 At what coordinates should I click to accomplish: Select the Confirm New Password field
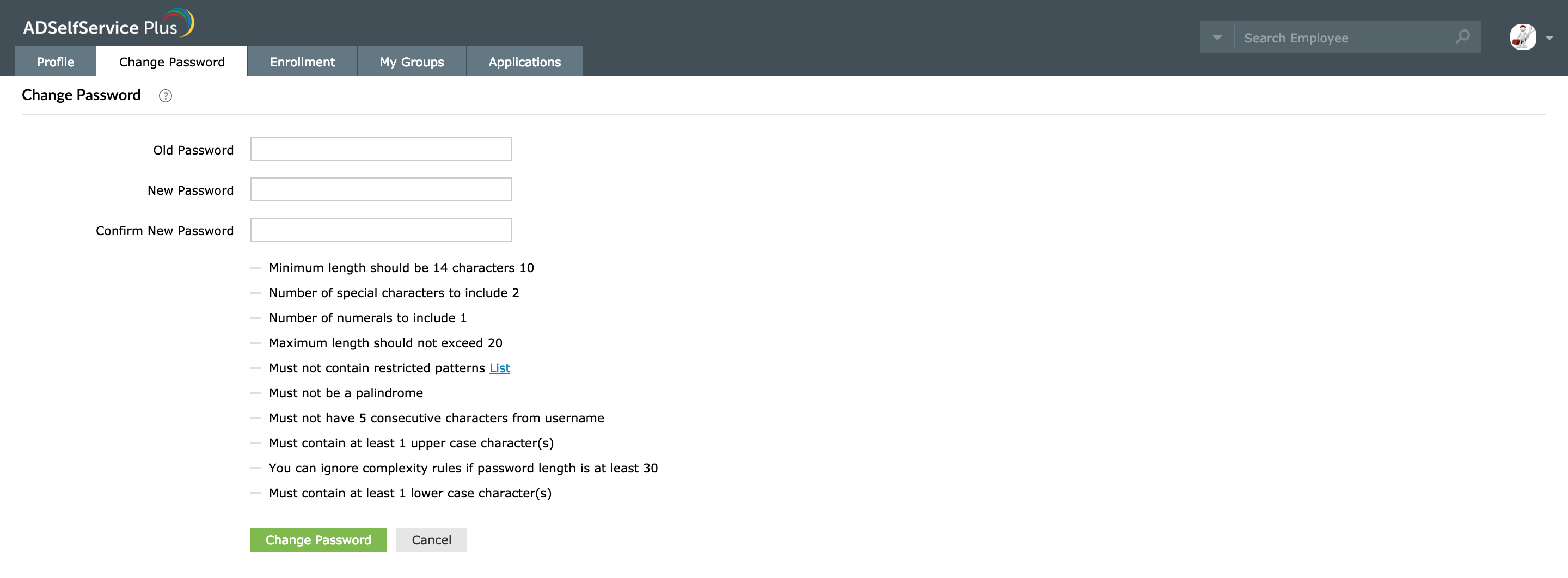click(381, 230)
